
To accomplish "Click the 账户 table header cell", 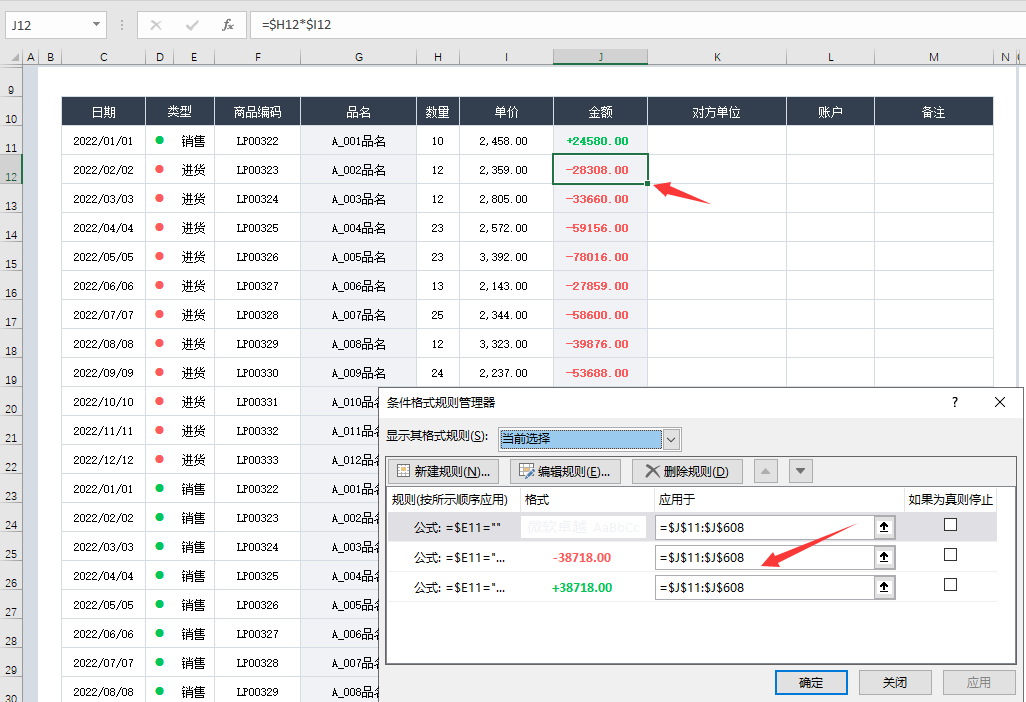I will pos(830,112).
